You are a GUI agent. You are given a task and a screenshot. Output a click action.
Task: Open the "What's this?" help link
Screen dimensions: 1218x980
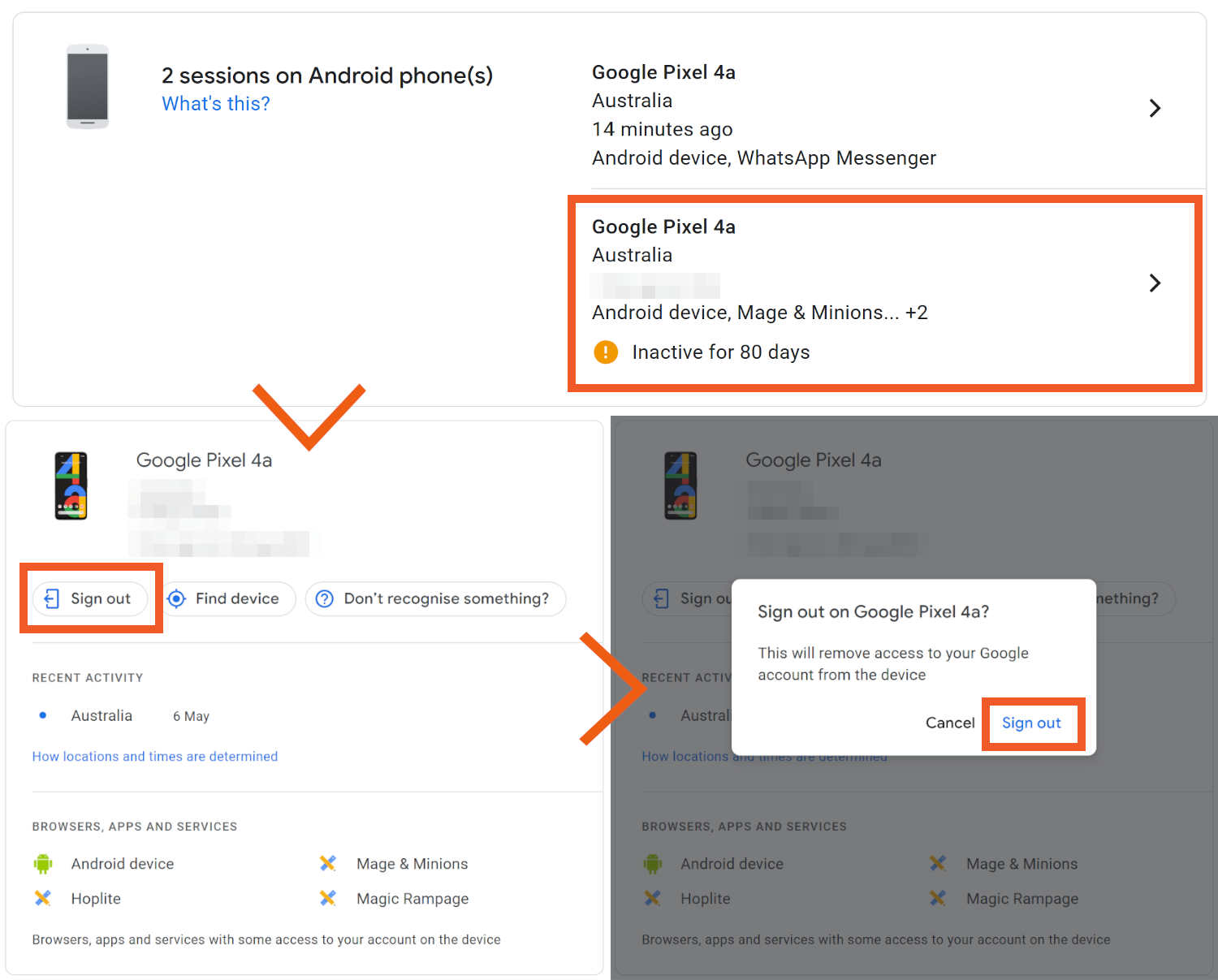pyautogui.click(x=215, y=104)
